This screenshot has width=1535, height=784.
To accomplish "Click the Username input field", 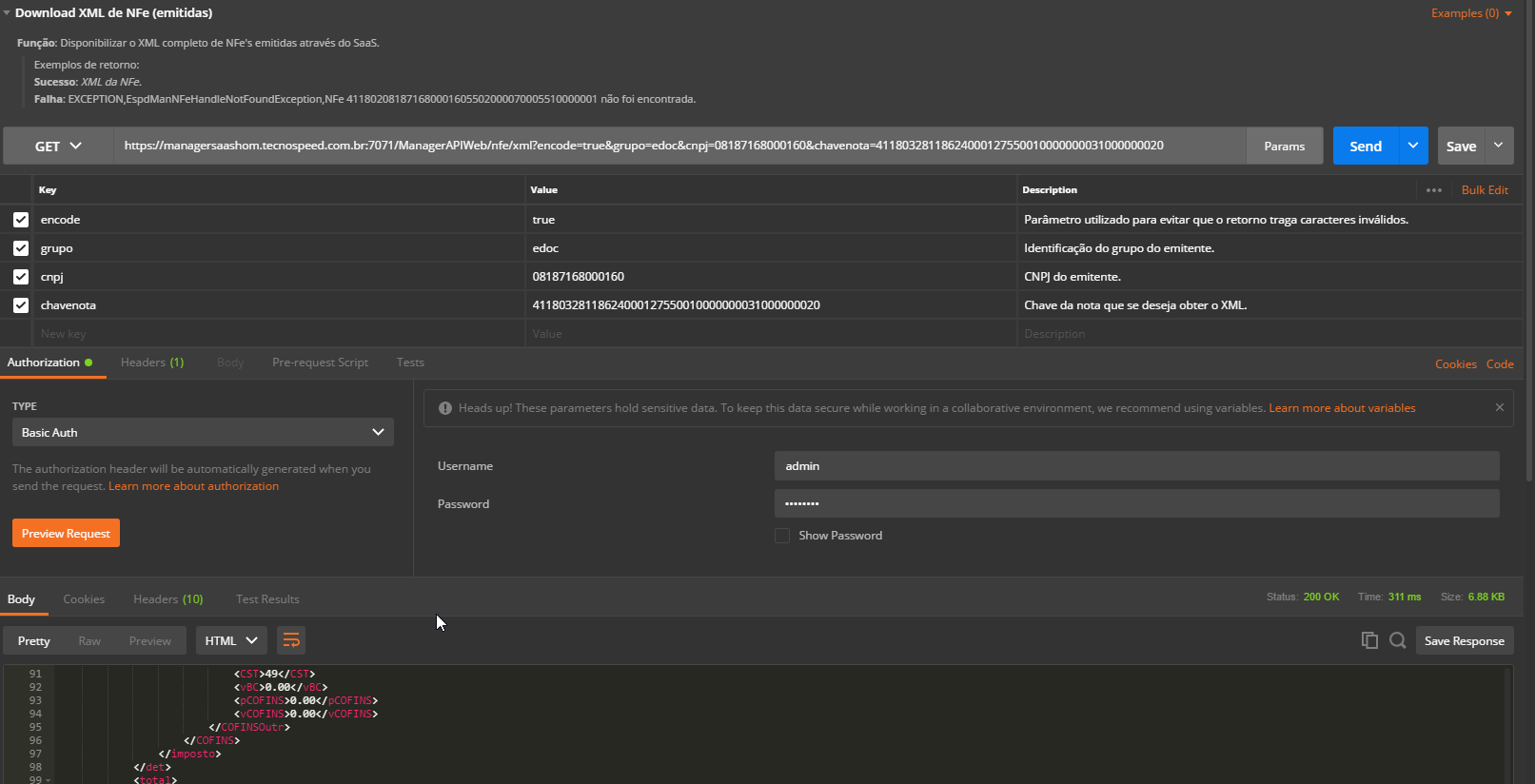I will [x=1136, y=466].
